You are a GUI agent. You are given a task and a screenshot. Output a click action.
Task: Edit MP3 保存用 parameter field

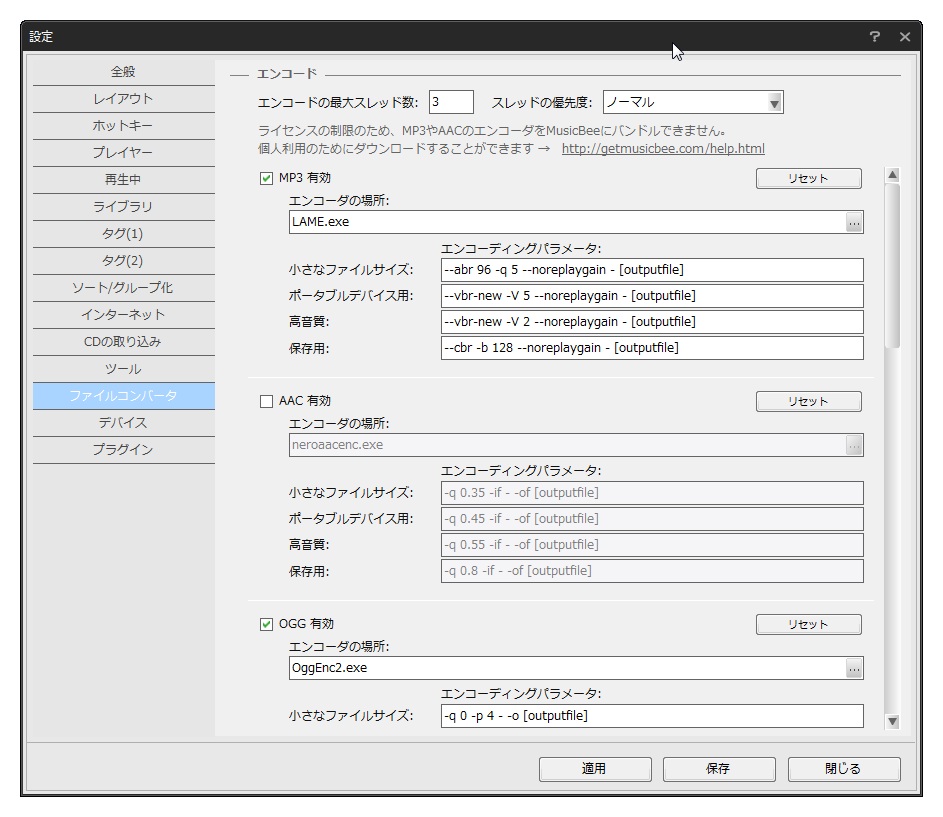[652, 348]
